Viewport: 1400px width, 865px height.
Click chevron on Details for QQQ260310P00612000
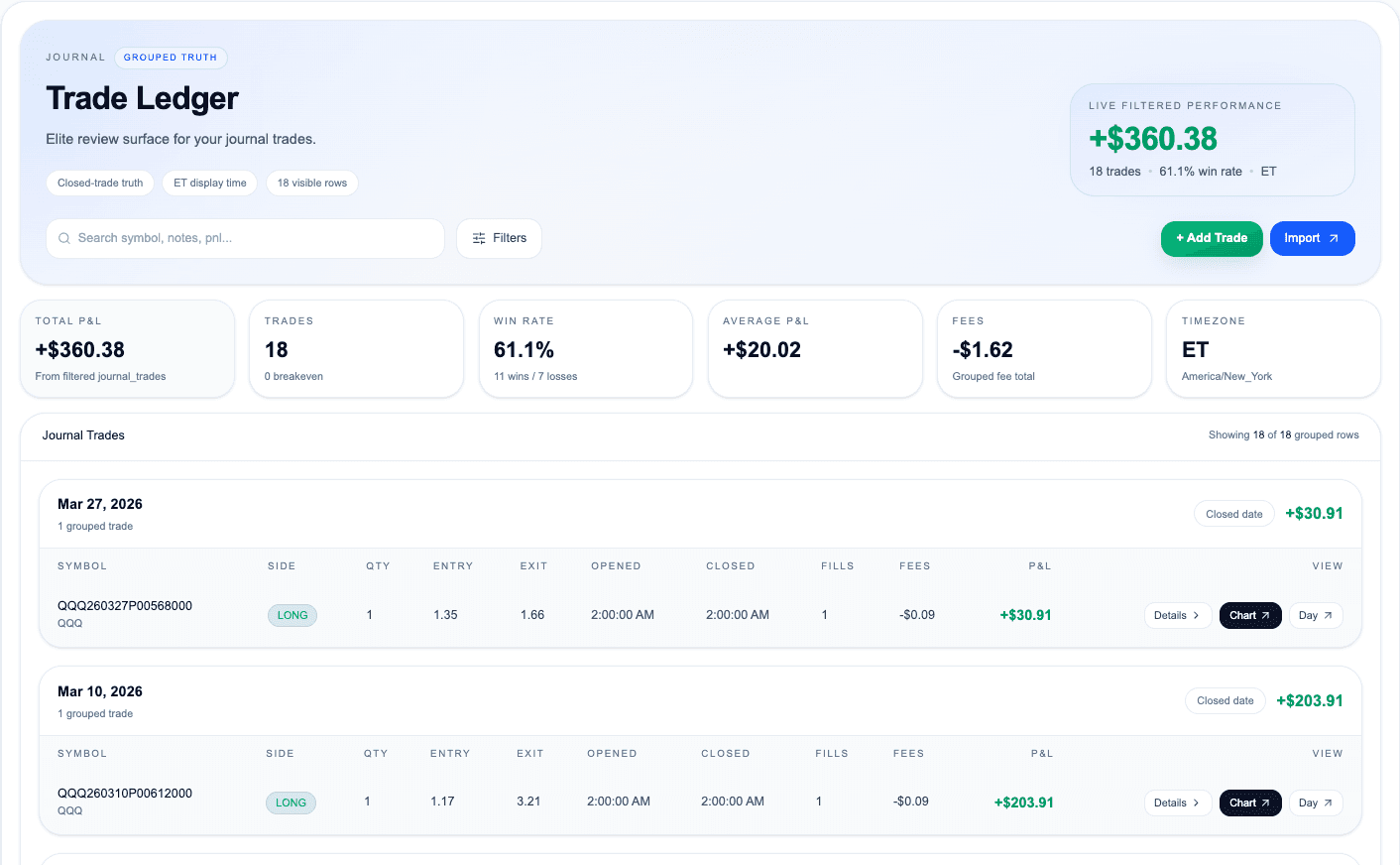[1196, 803]
